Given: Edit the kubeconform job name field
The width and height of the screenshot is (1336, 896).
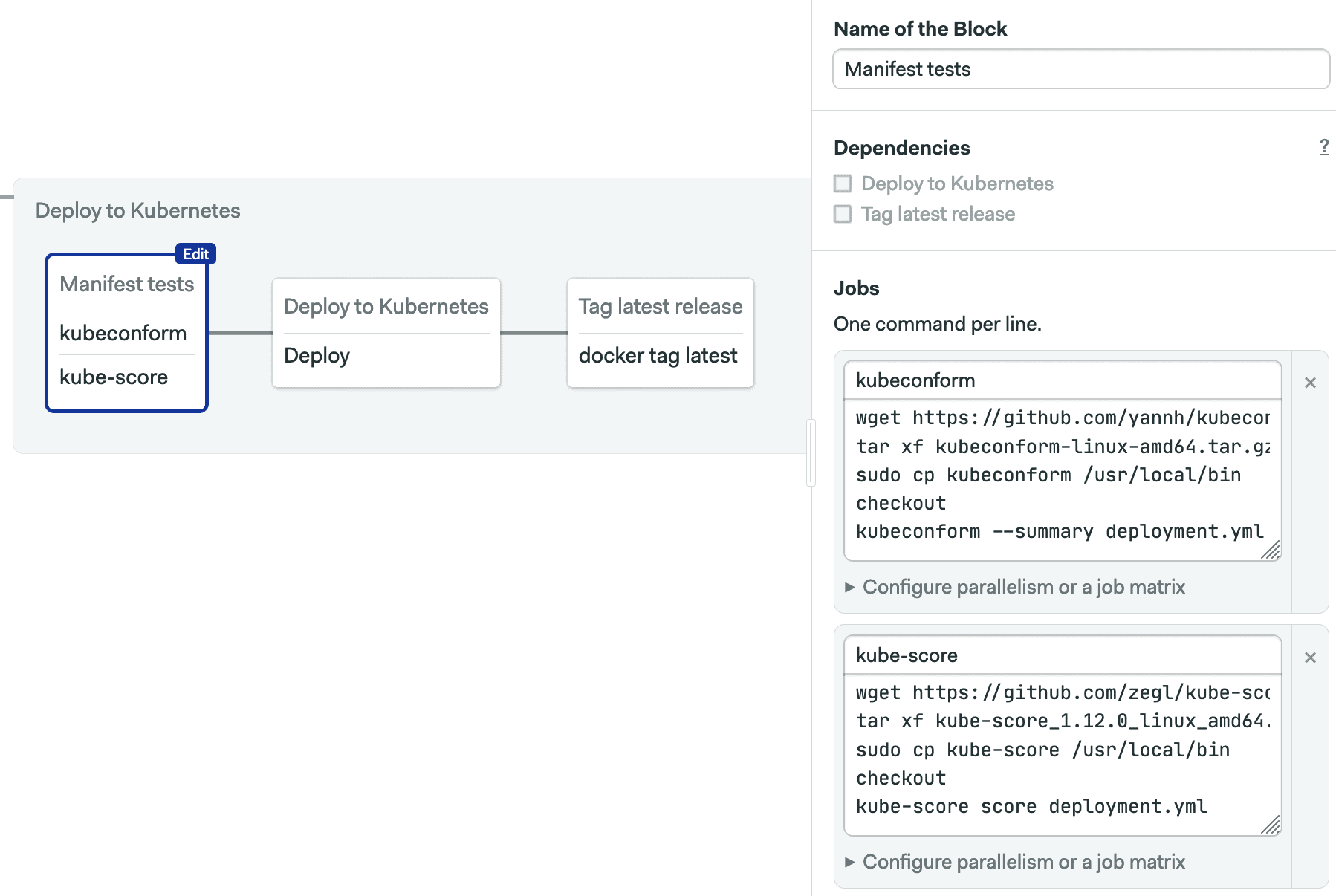Looking at the screenshot, I should tap(1063, 380).
